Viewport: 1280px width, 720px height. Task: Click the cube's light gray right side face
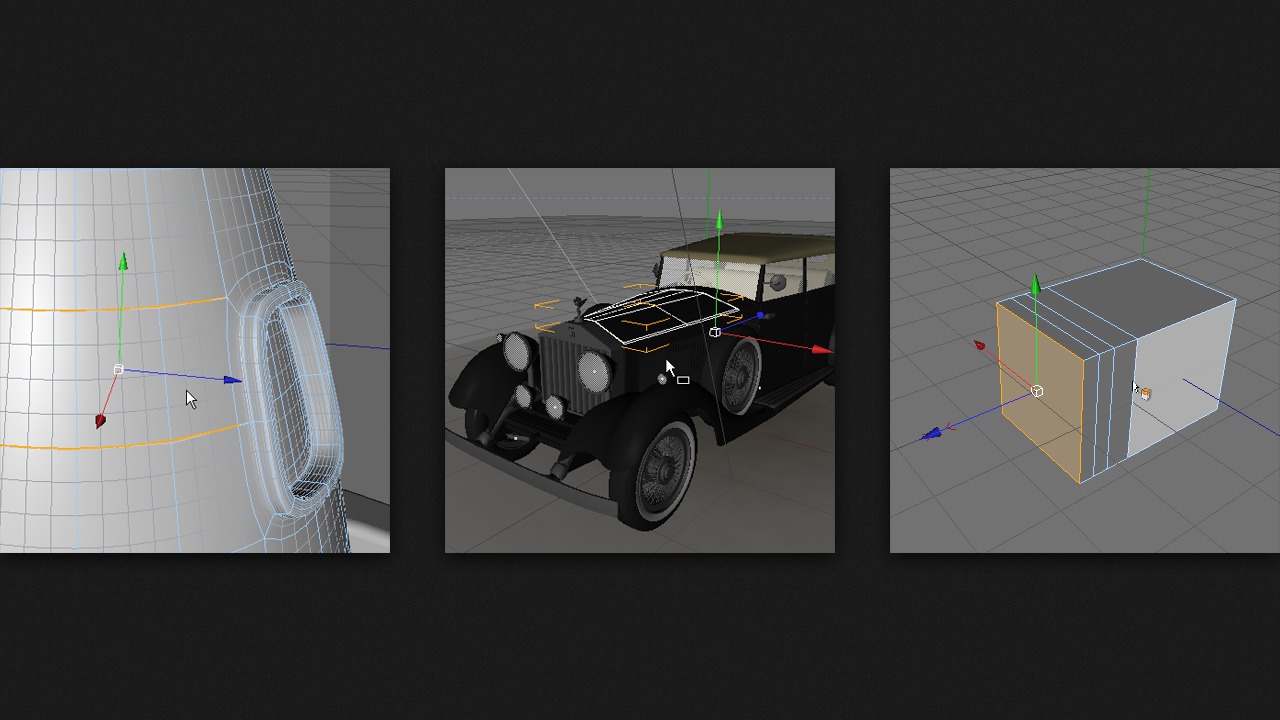click(1180, 380)
